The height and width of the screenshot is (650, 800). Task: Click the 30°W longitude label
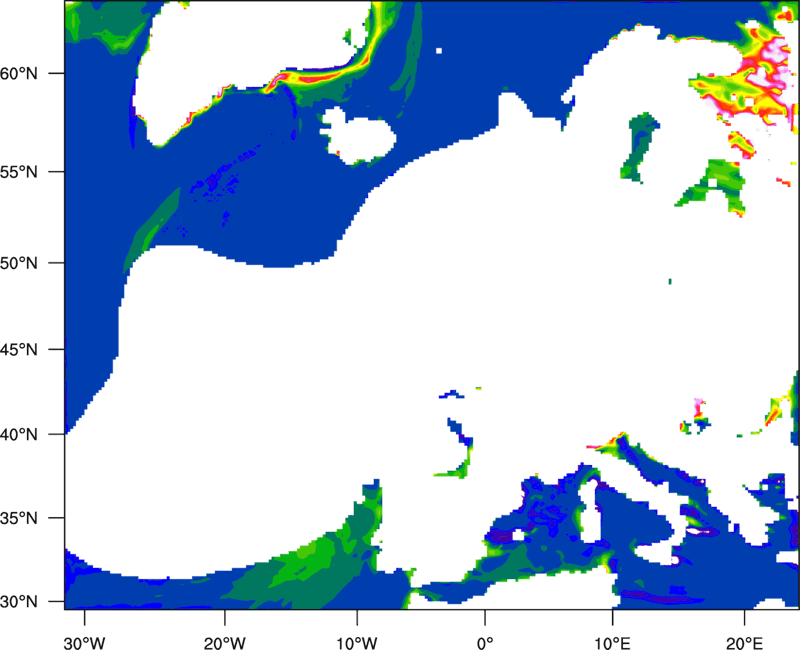tap(85, 643)
